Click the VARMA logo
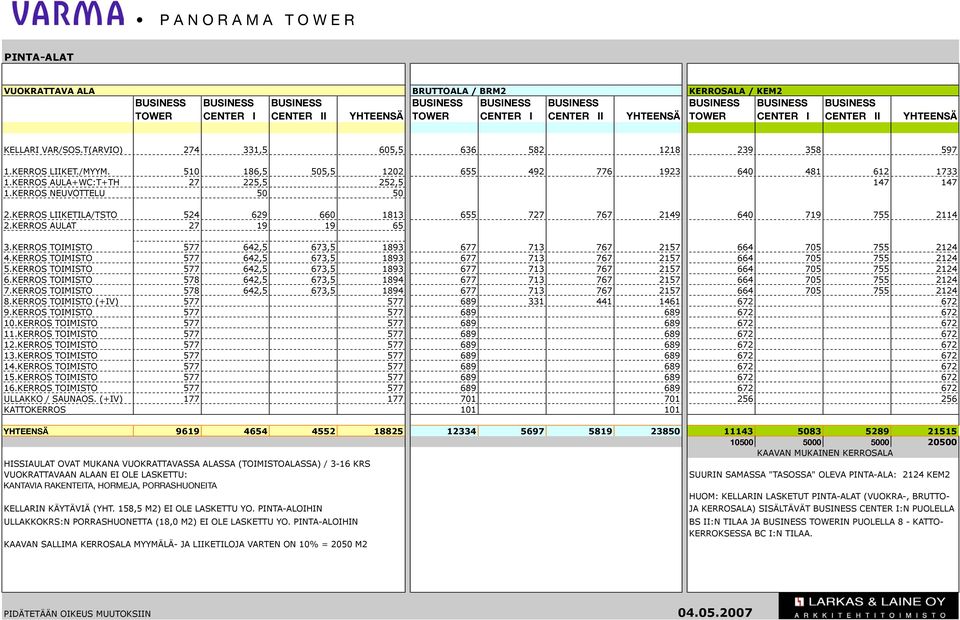This screenshot has height=620, width=960. [68, 14]
